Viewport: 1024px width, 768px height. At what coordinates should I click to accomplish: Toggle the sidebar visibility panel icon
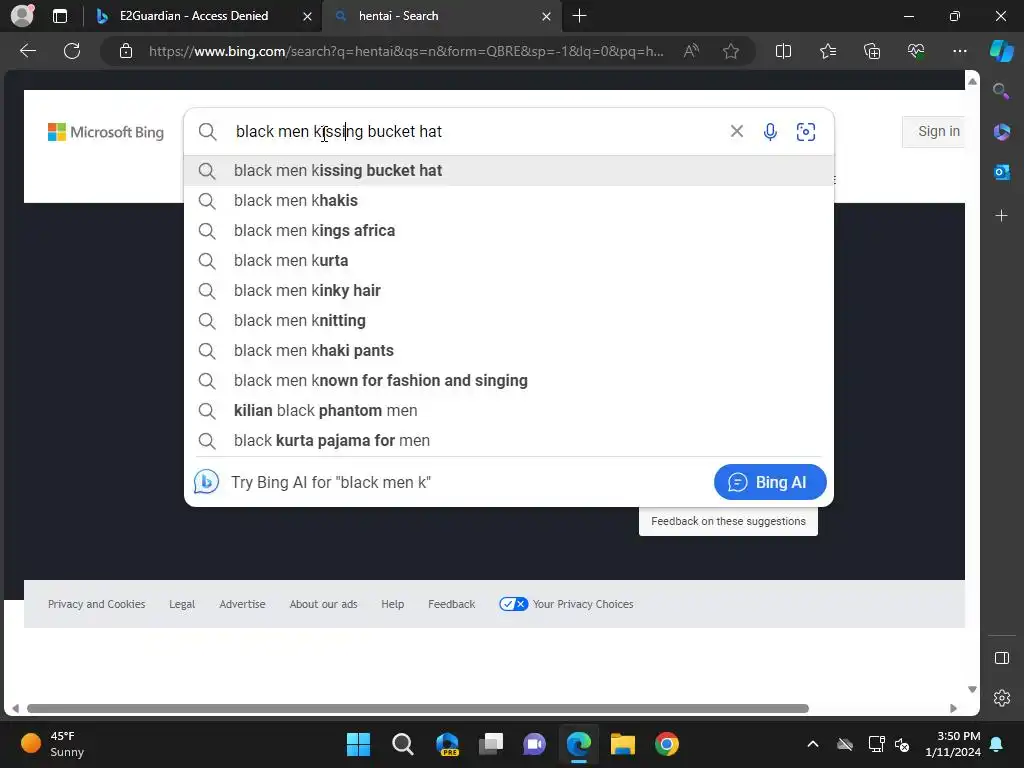pos(1001,658)
